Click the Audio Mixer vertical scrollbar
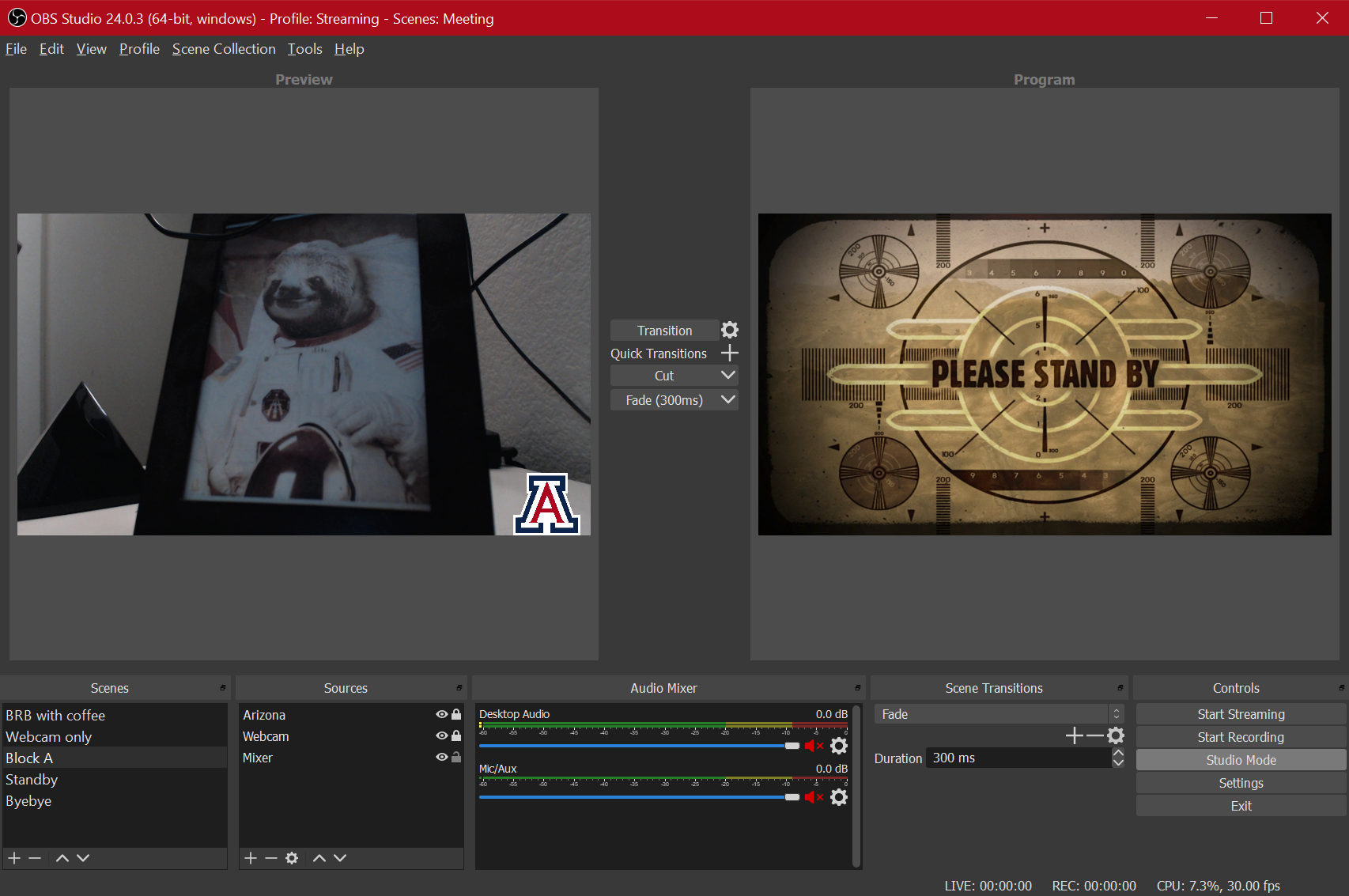This screenshot has height=896, width=1349. [x=856, y=786]
